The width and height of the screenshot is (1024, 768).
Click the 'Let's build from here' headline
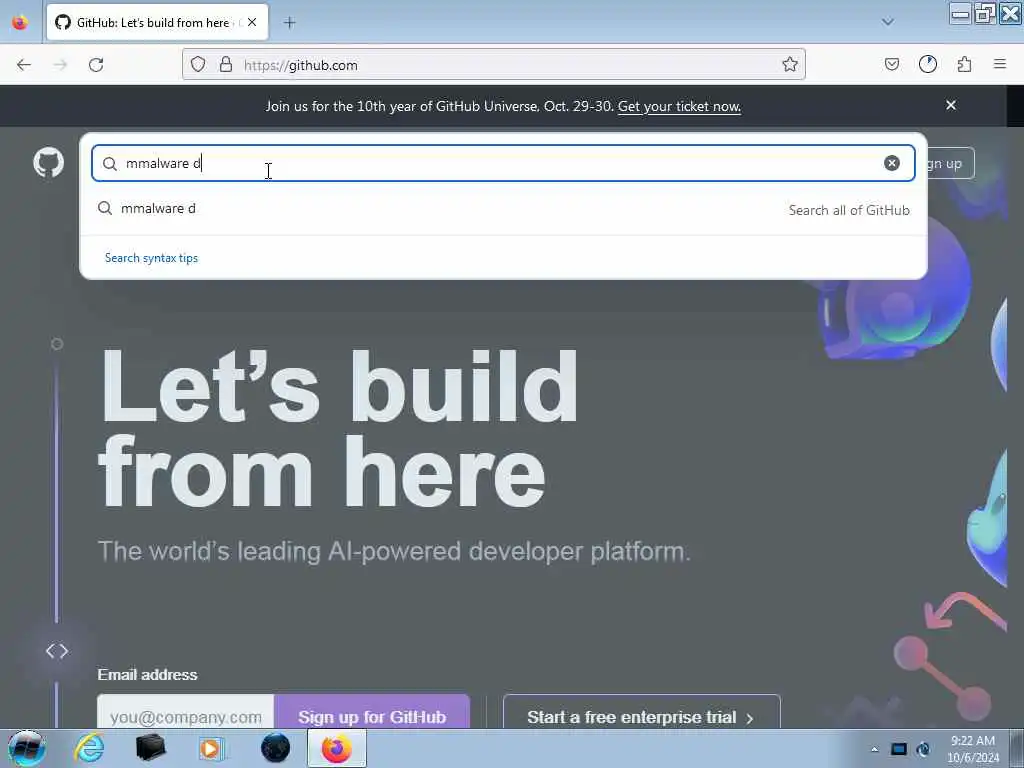339,429
